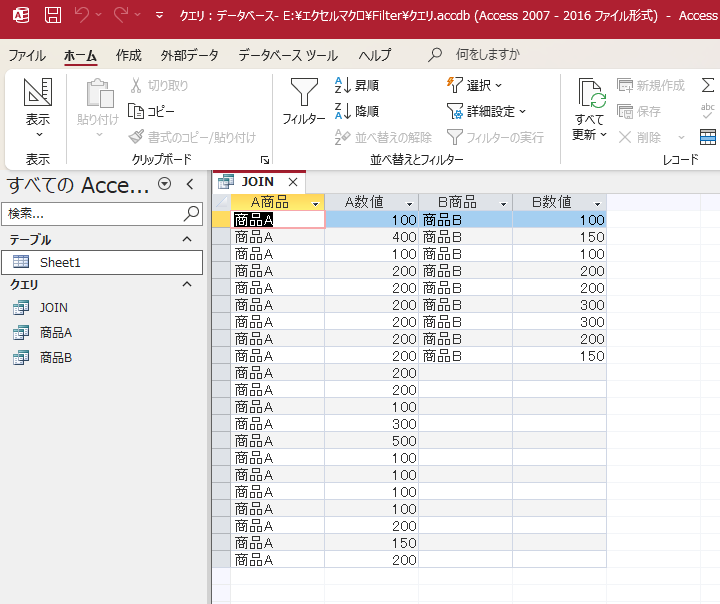This screenshot has width=720, height=604.
Task: Close the JOIN document tab
Action: (293, 182)
